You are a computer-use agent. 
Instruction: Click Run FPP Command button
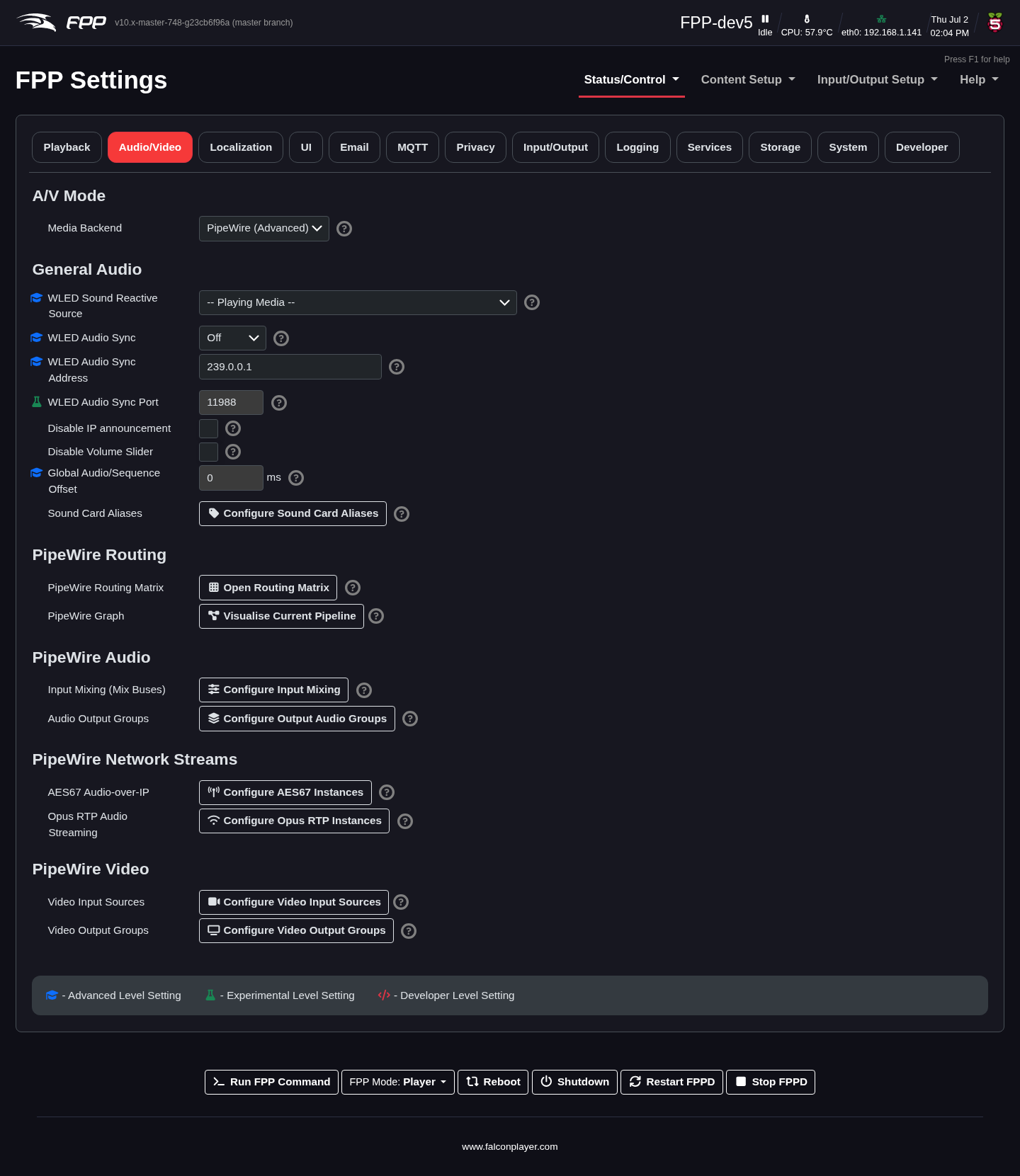271,1082
